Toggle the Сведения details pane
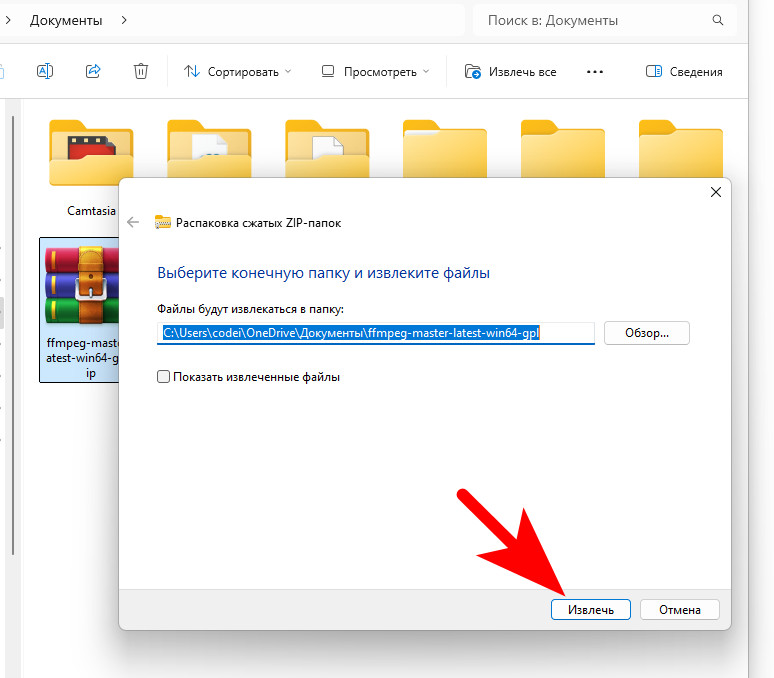This screenshot has width=774, height=678. (x=684, y=72)
